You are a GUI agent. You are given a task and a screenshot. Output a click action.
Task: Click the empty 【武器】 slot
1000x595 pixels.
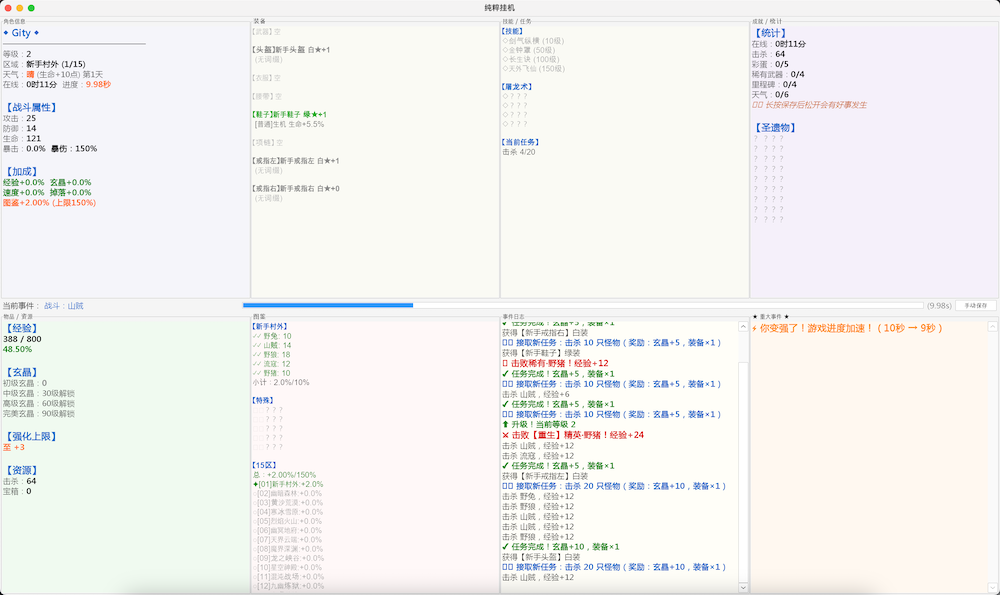click(x=267, y=31)
